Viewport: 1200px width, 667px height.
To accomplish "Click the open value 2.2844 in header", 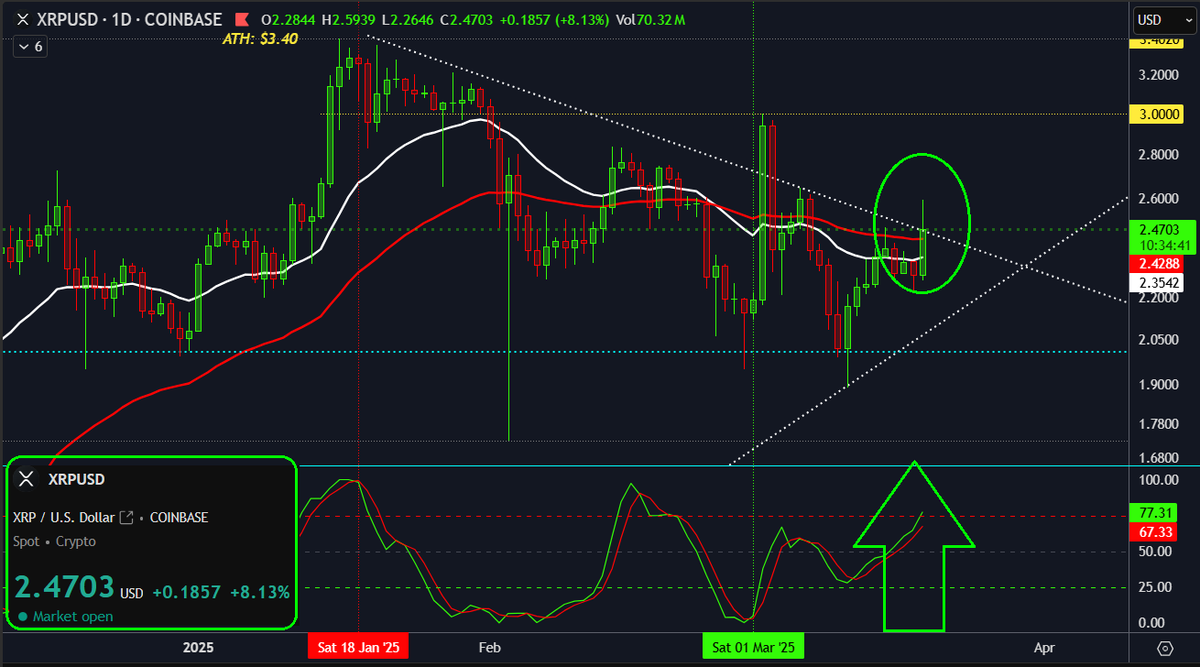I will click(x=291, y=19).
